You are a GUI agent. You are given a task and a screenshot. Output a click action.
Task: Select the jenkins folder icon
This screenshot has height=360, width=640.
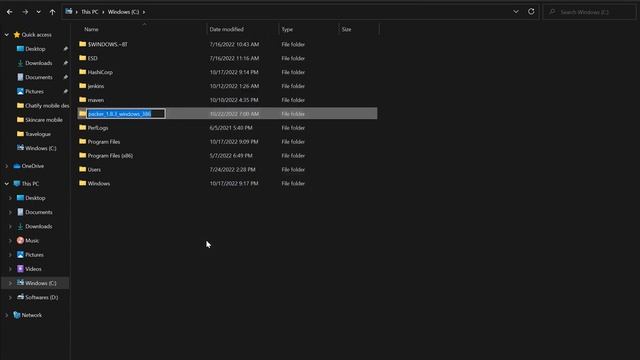point(82,86)
